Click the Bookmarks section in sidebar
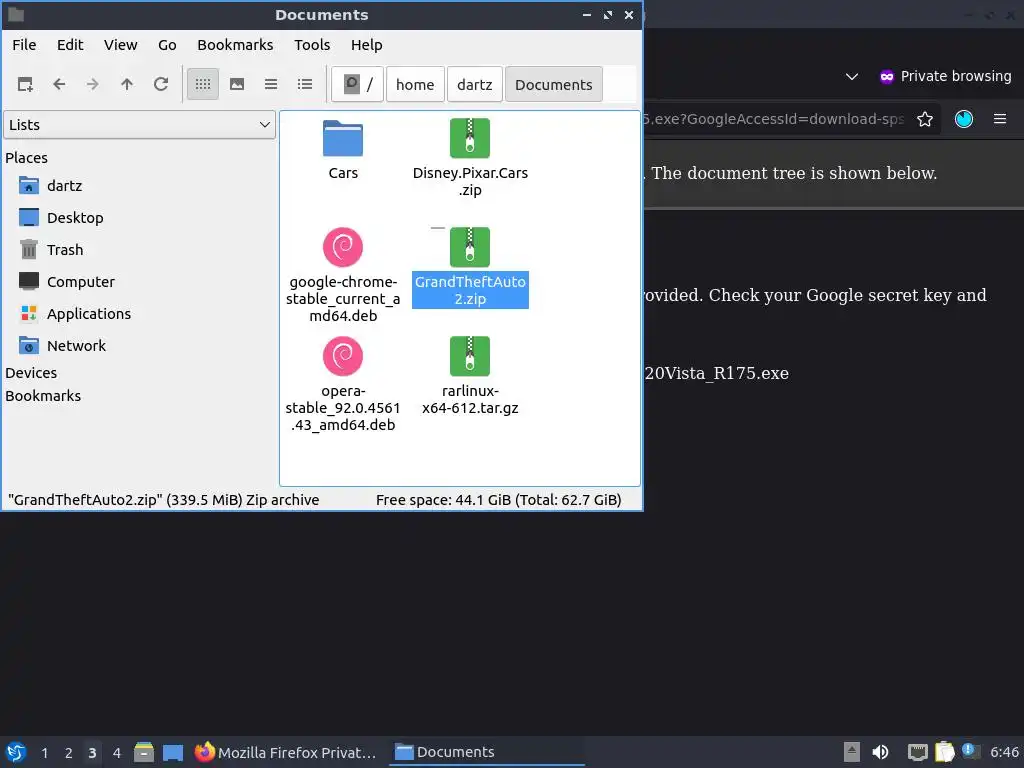Screen dimensions: 1024x768 [x=43, y=396]
